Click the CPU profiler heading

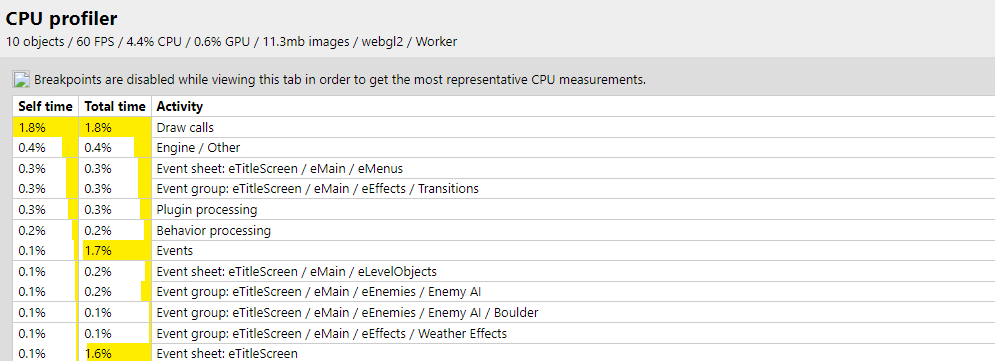tap(62, 18)
